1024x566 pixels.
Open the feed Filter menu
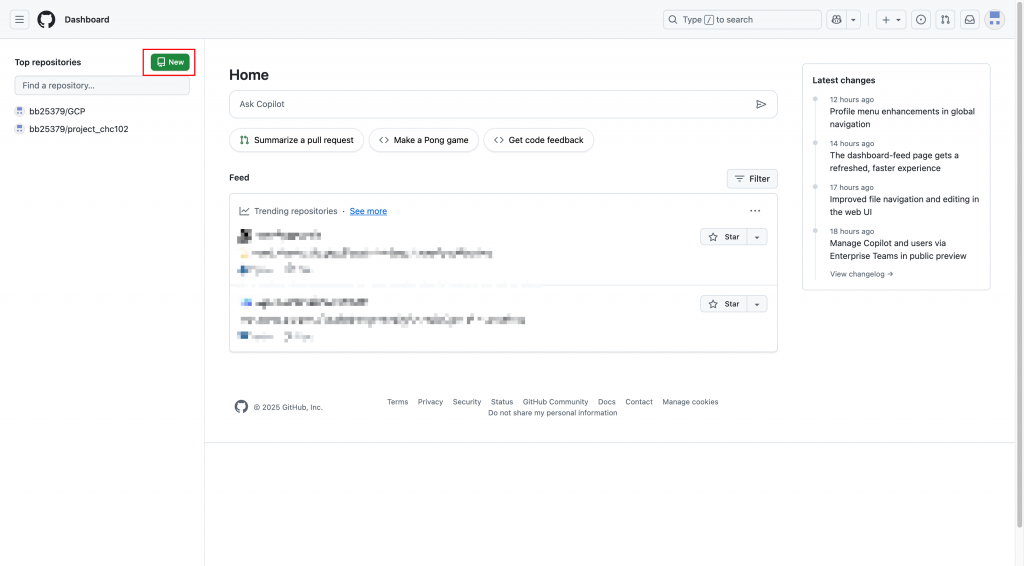(752, 179)
